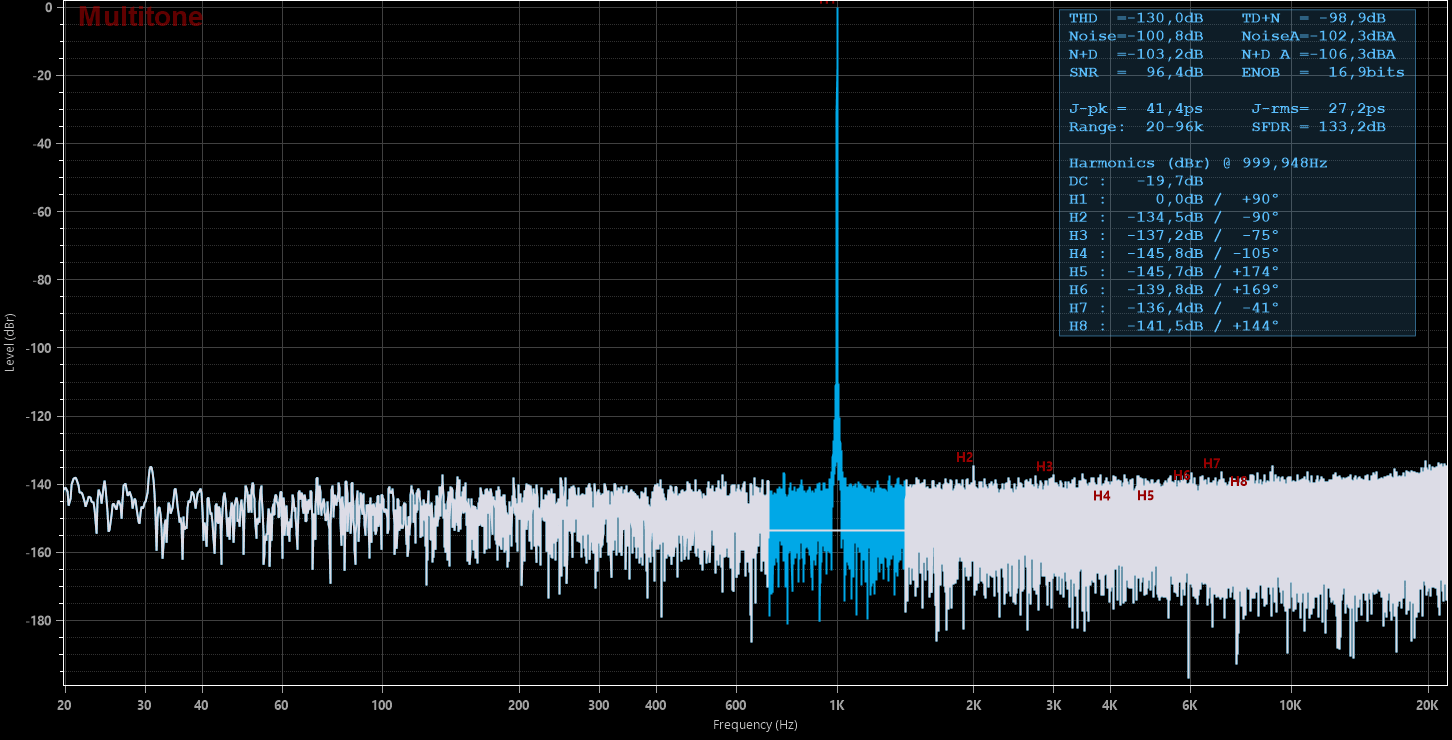The width and height of the screenshot is (1452, 740).
Task: Click the H2 : -134,5dB / -90° row
Action: tap(1174, 217)
